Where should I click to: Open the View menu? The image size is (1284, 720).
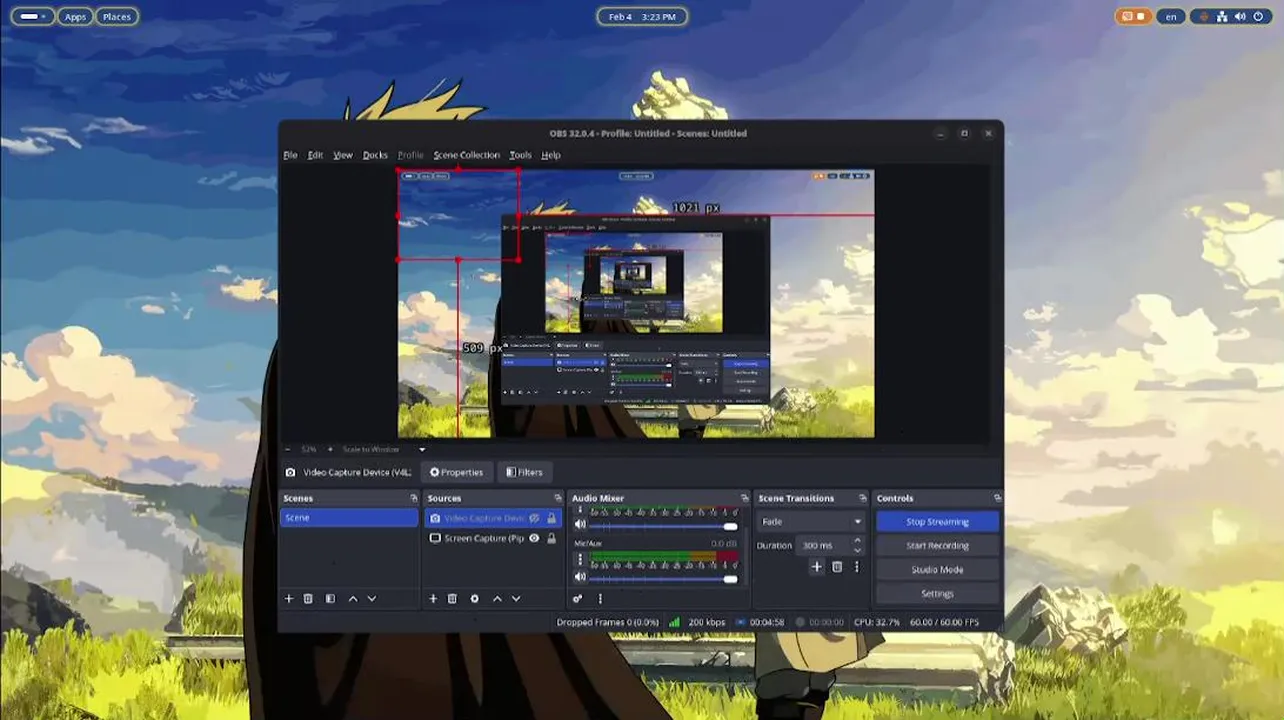(x=343, y=155)
